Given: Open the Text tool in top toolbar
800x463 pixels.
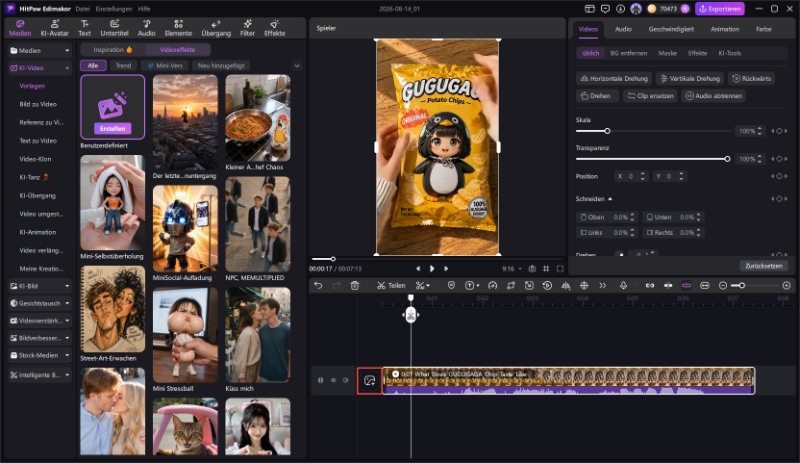Looking at the screenshot, I should [x=85, y=28].
